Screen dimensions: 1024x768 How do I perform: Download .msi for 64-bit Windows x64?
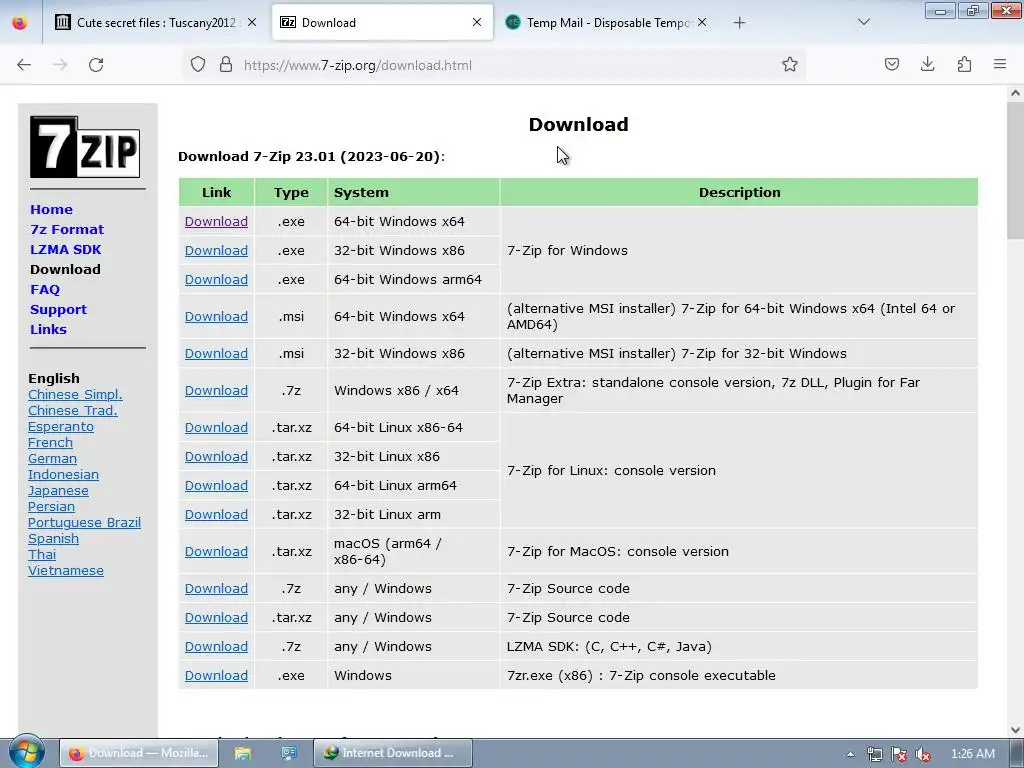[x=216, y=317]
